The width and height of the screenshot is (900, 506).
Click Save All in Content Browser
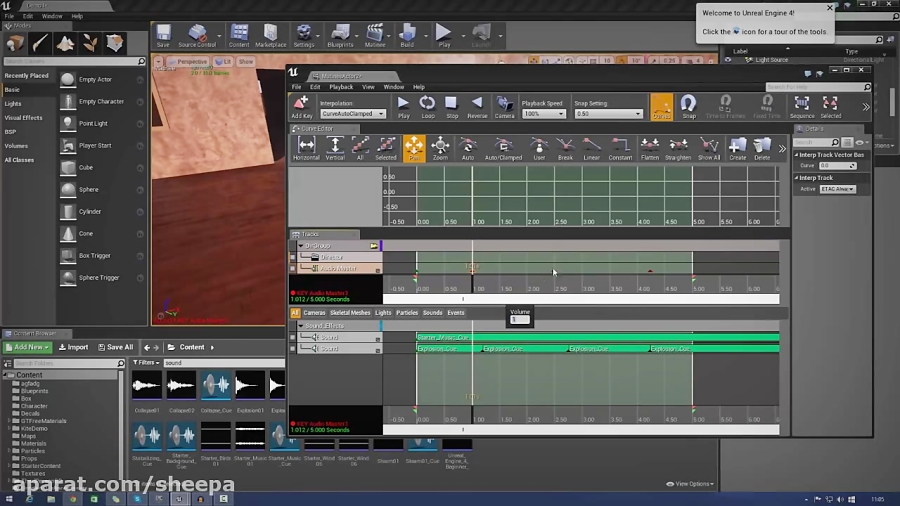[x=115, y=347]
